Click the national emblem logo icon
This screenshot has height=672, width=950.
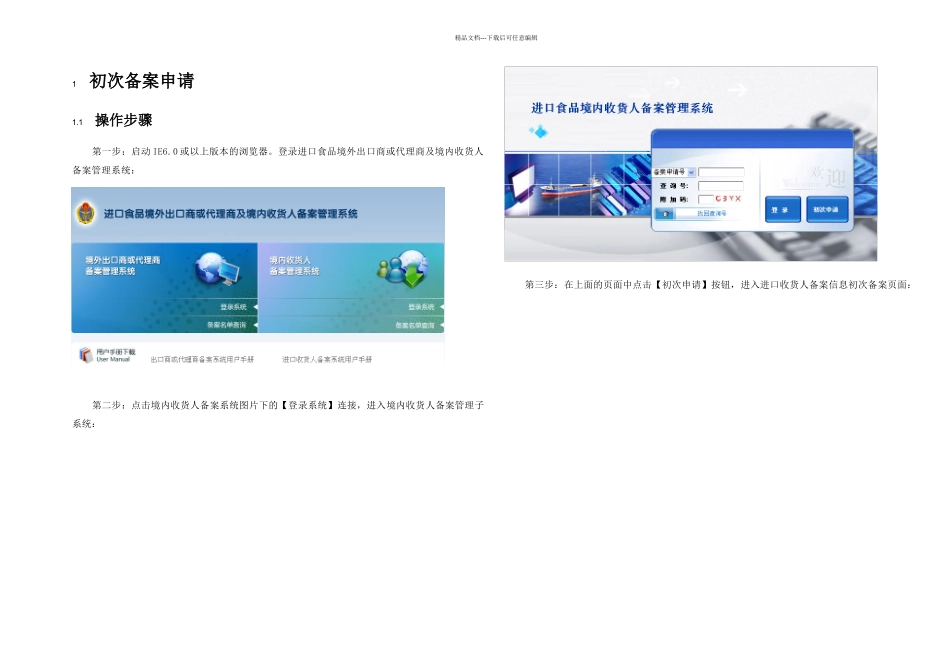tap(85, 213)
